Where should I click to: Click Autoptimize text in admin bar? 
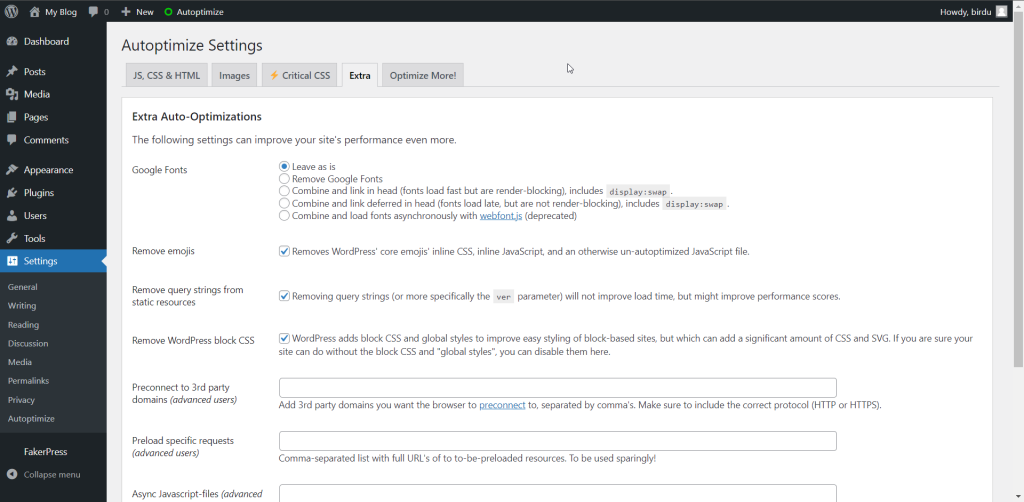[200, 12]
